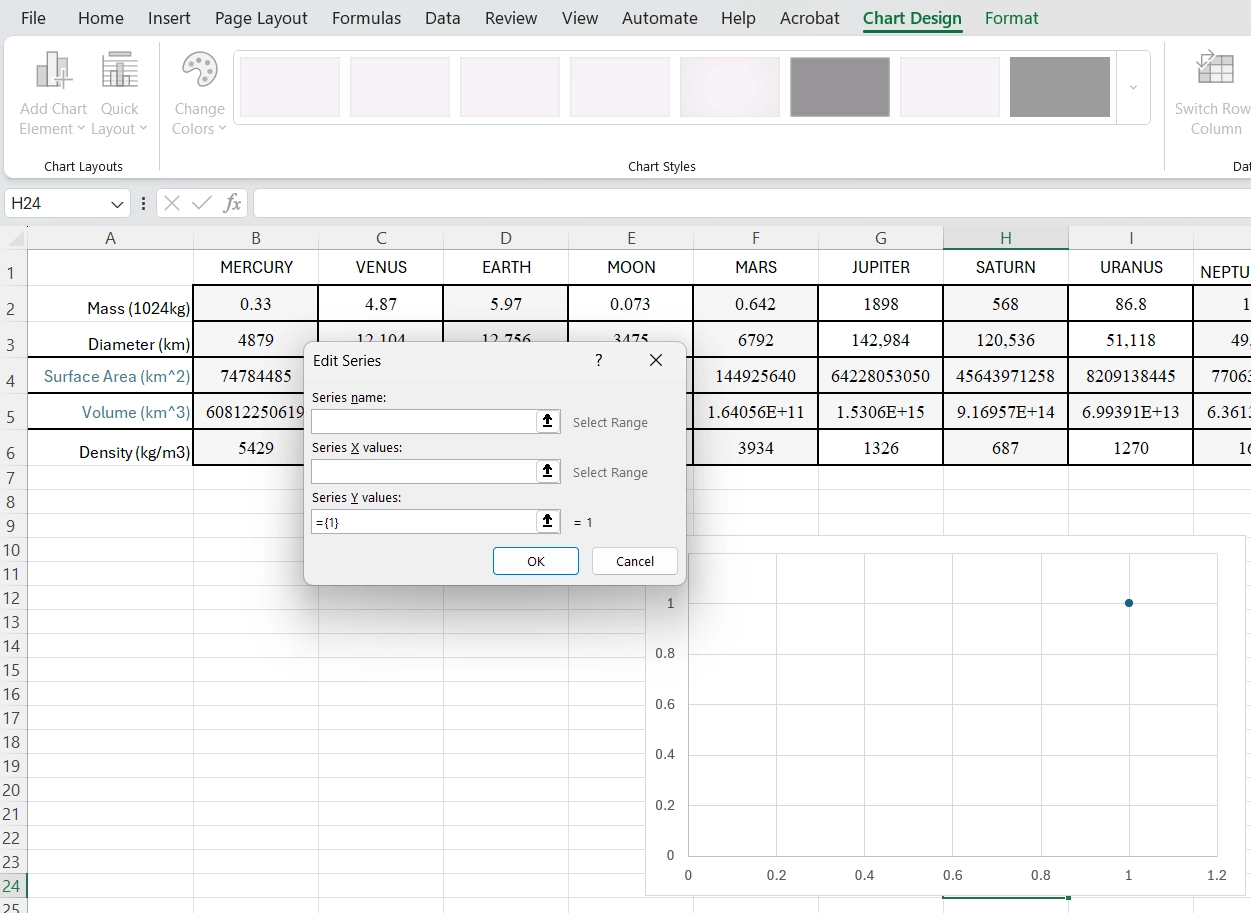Screen dimensions: 1251x913
Task: Close the Edit Series dialog
Action: tap(656, 360)
